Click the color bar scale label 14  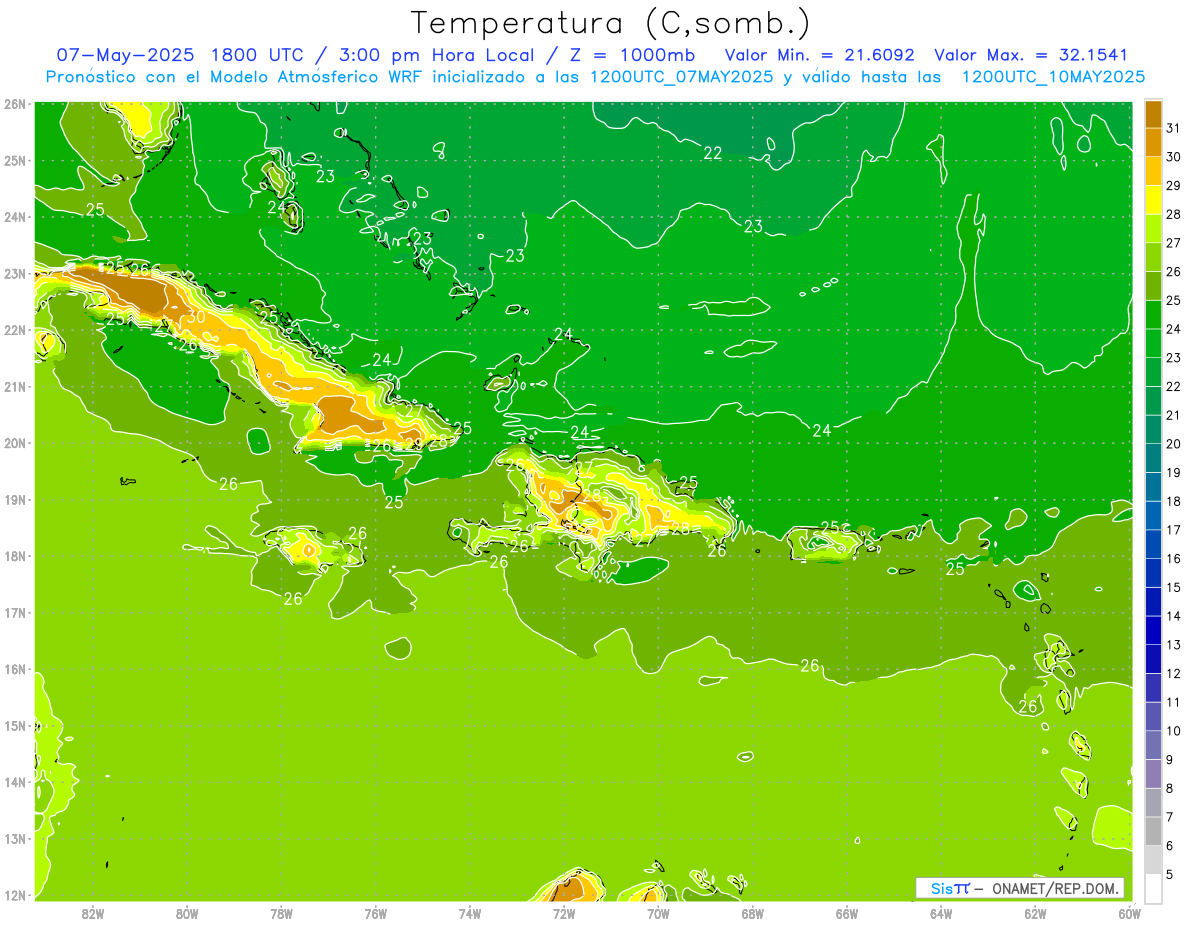(x=1173, y=616)
